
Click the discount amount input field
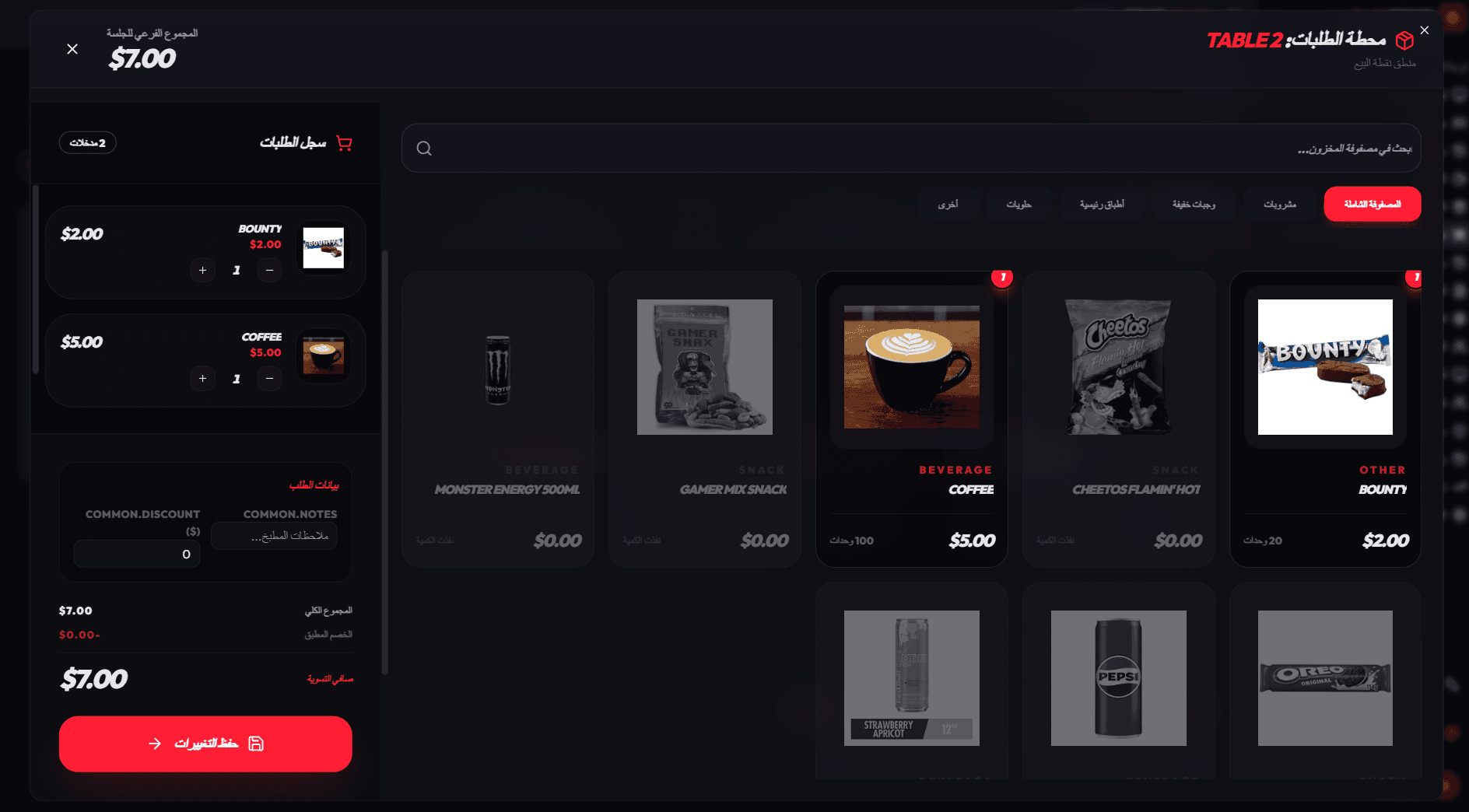[x=137, y=554]
